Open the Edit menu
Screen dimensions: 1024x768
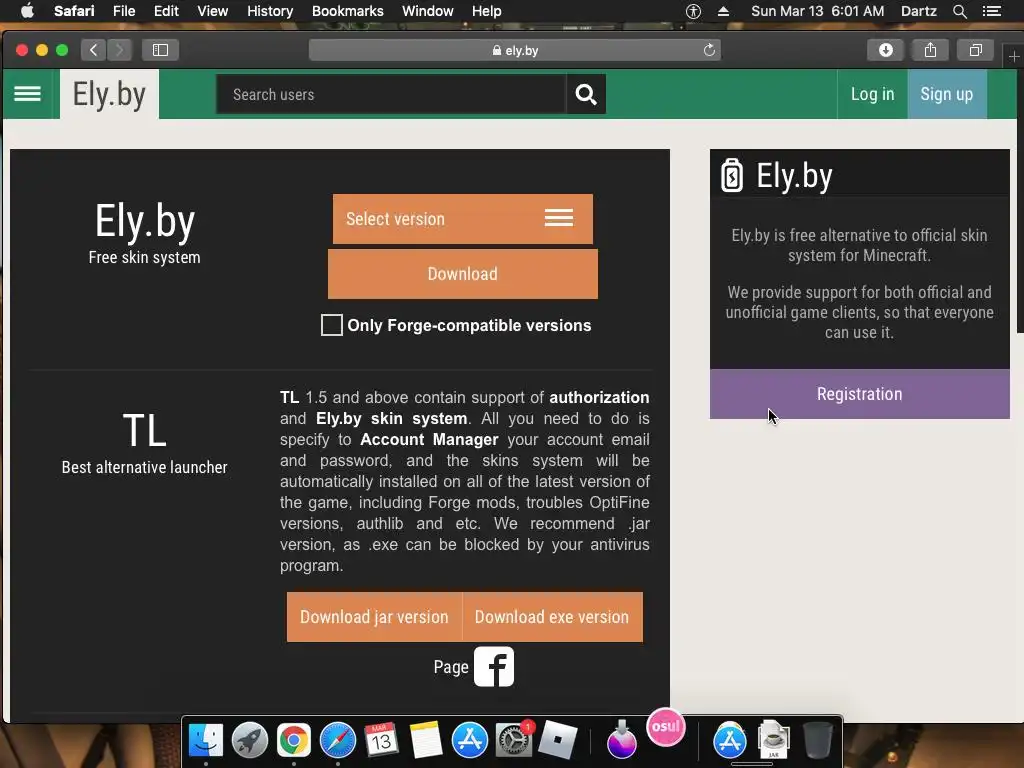click(x=166, y=11)
